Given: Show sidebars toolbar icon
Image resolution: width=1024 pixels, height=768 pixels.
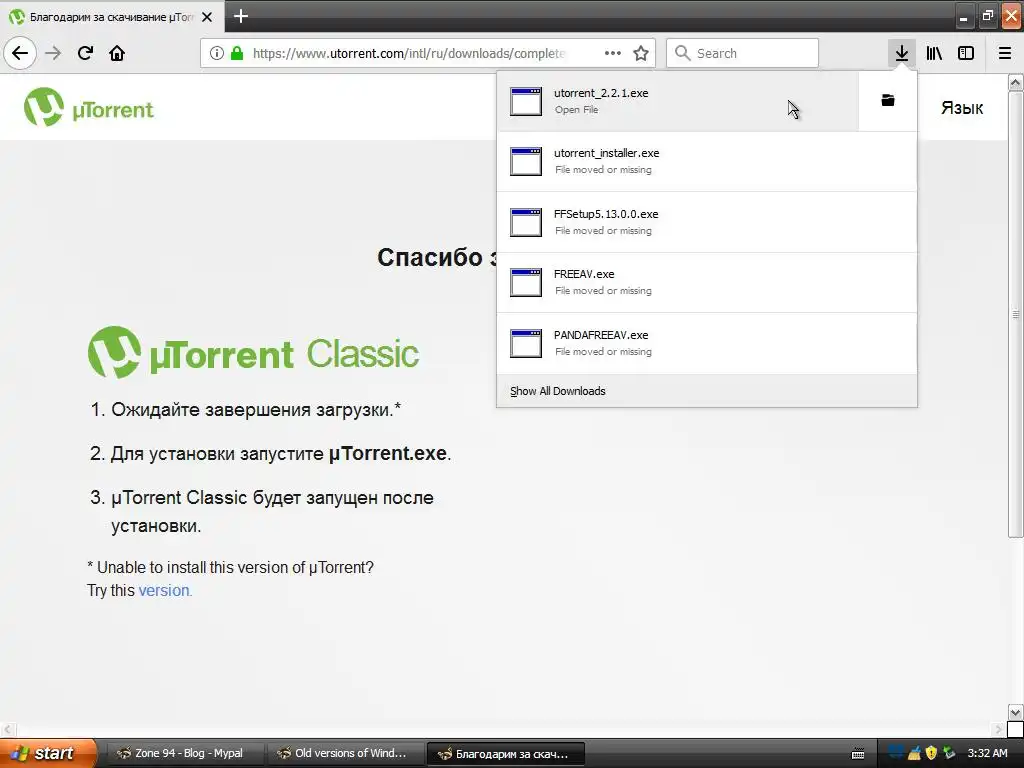Looking at the screenshot, I should (x=966, y=53).
